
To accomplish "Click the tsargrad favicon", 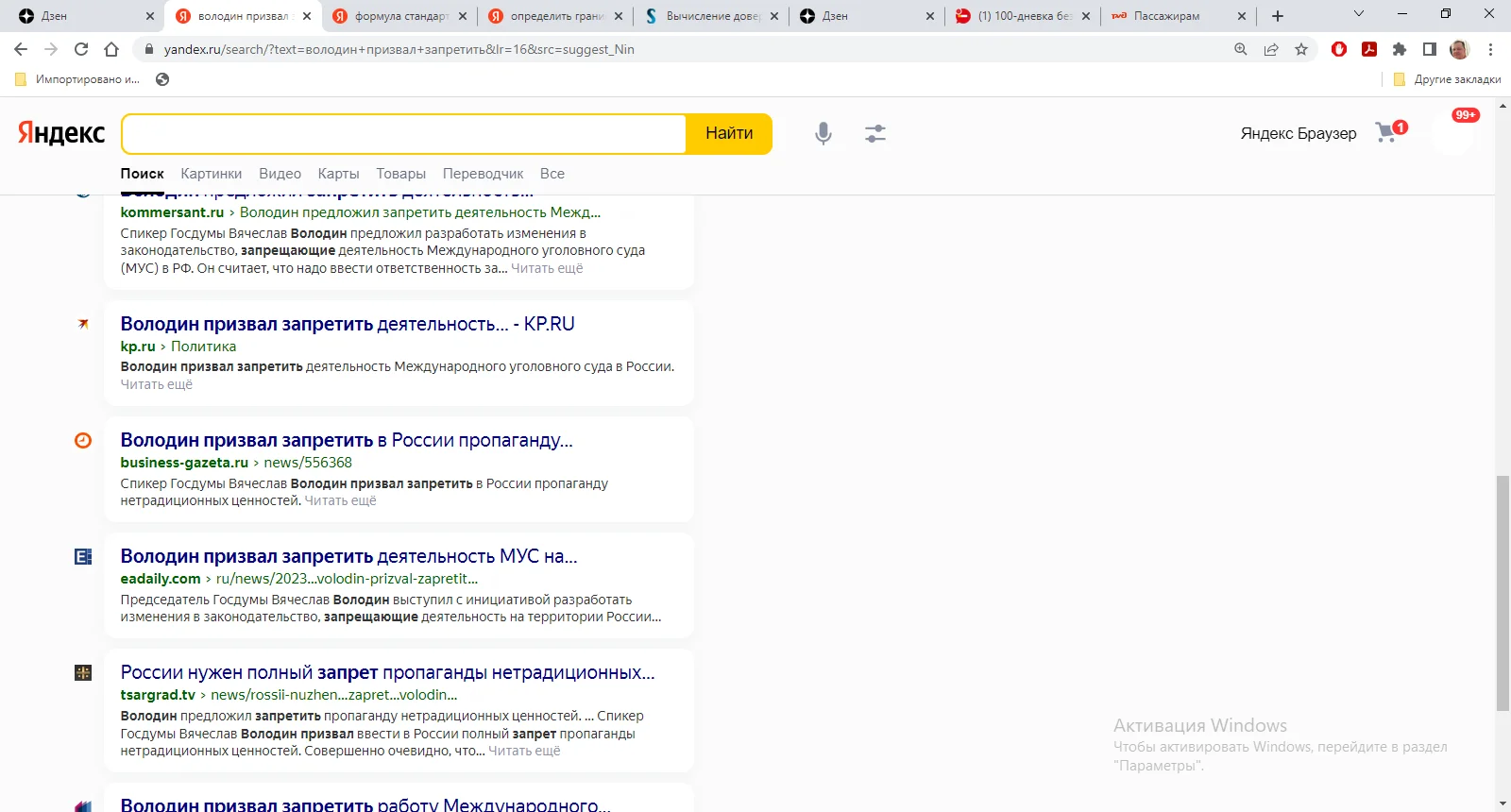I will point(83,672).
